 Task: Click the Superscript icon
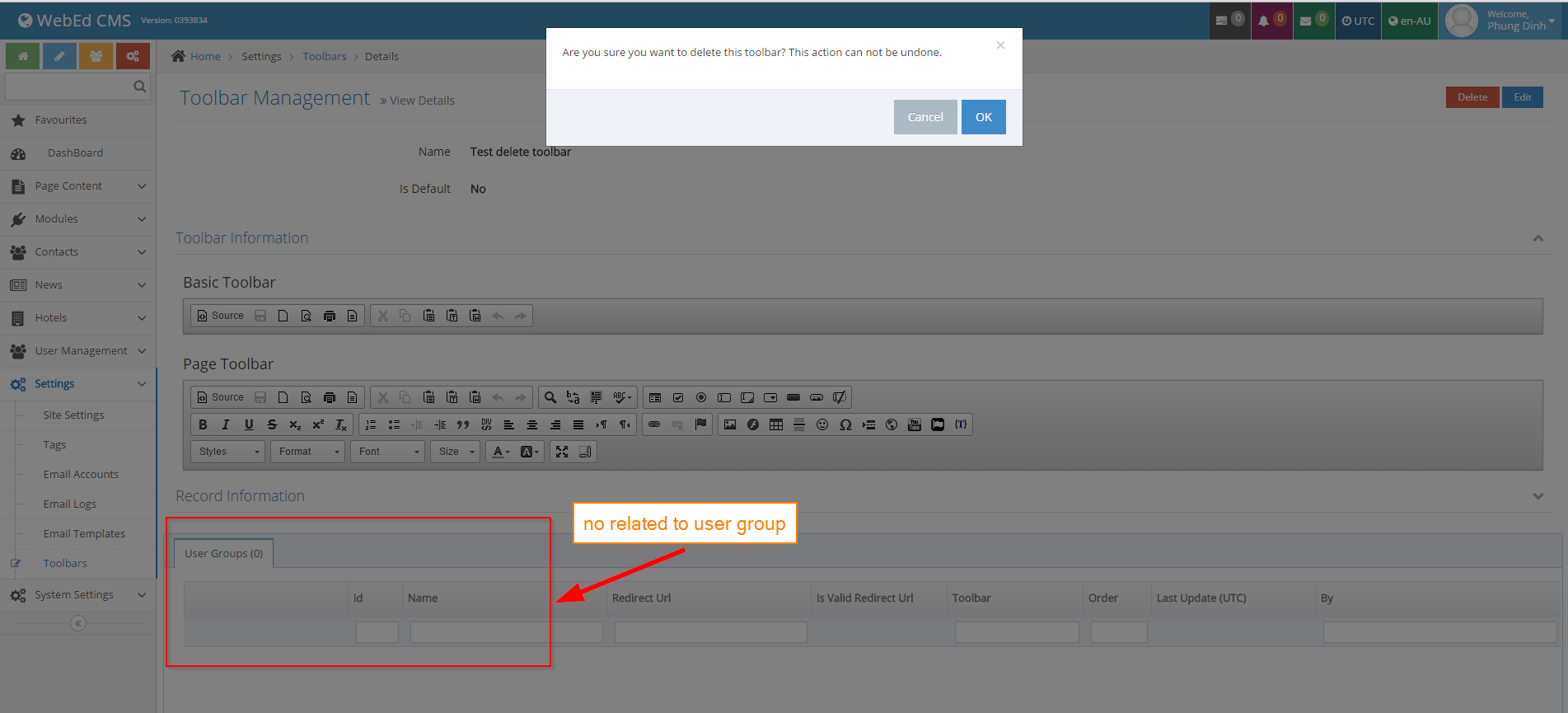pos(318,425)
